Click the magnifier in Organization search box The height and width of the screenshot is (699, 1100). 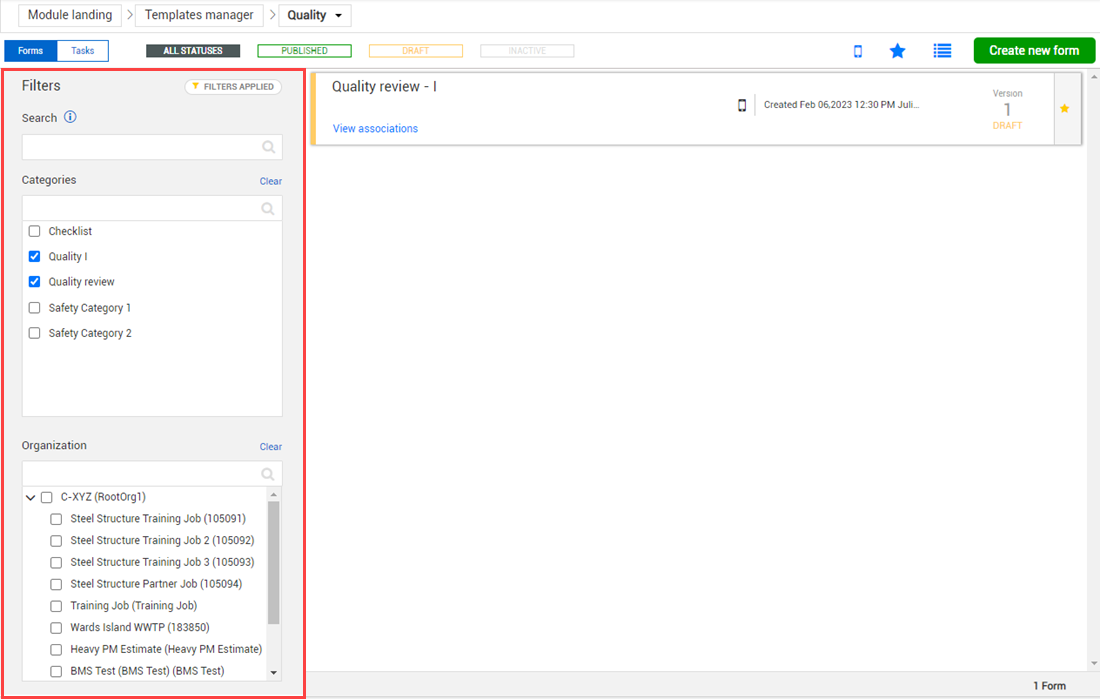[x=268, y=474]
